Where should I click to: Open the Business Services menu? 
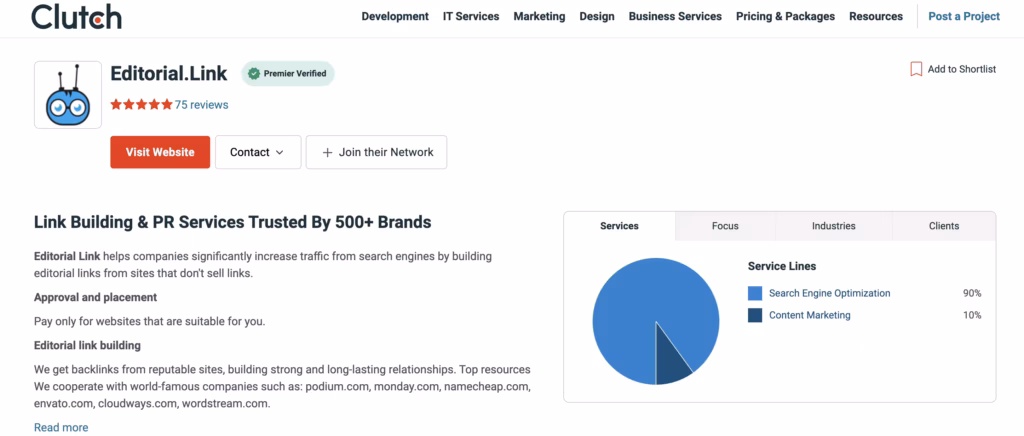point(675,16)
